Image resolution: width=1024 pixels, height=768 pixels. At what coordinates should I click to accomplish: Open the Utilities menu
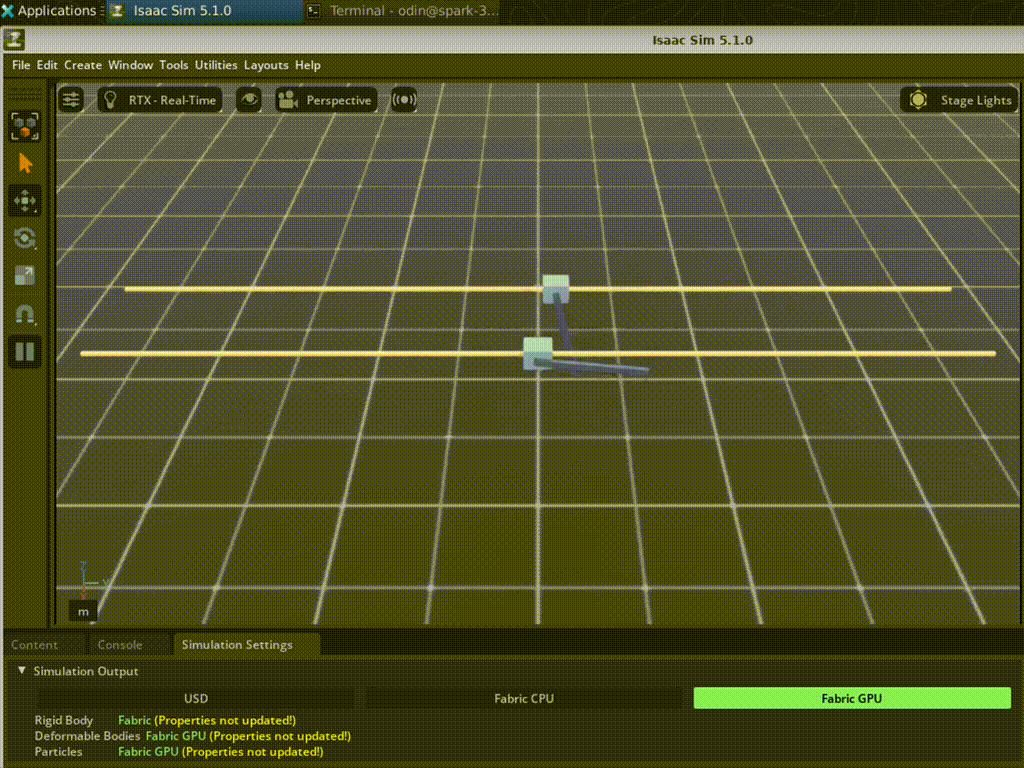(216, 65)
